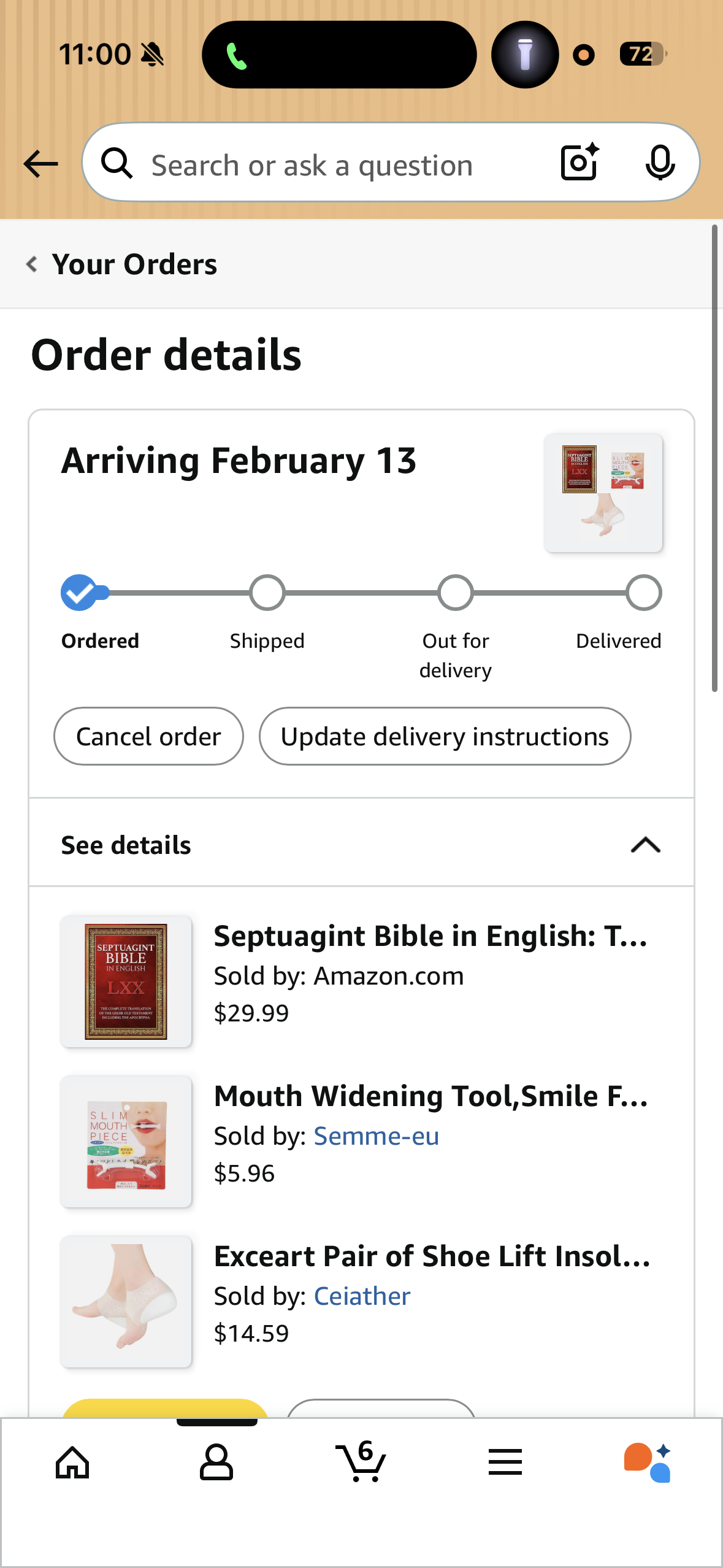Open the Mouth Widening Tool product thumbnail
This screenshot has height=1568, width=723.
(126, 1142)
